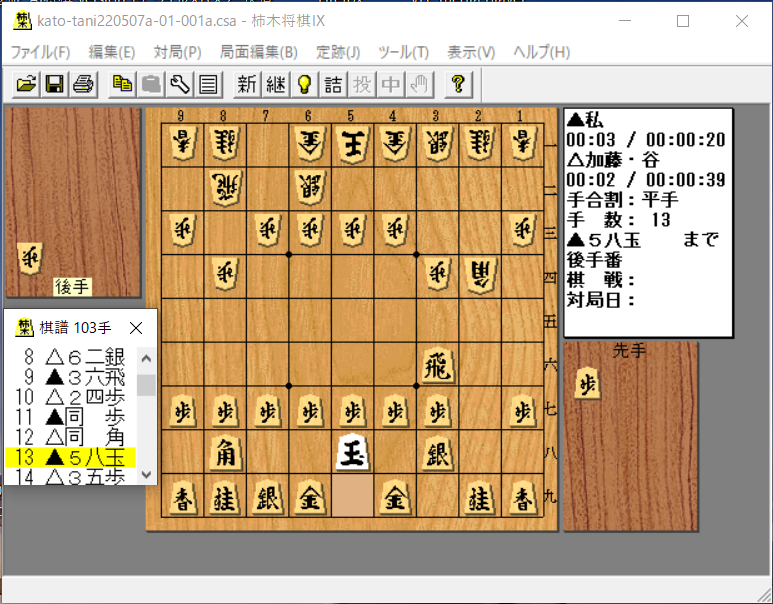Continue game with 継 button
Screen dimensions: 773x604
276,84
